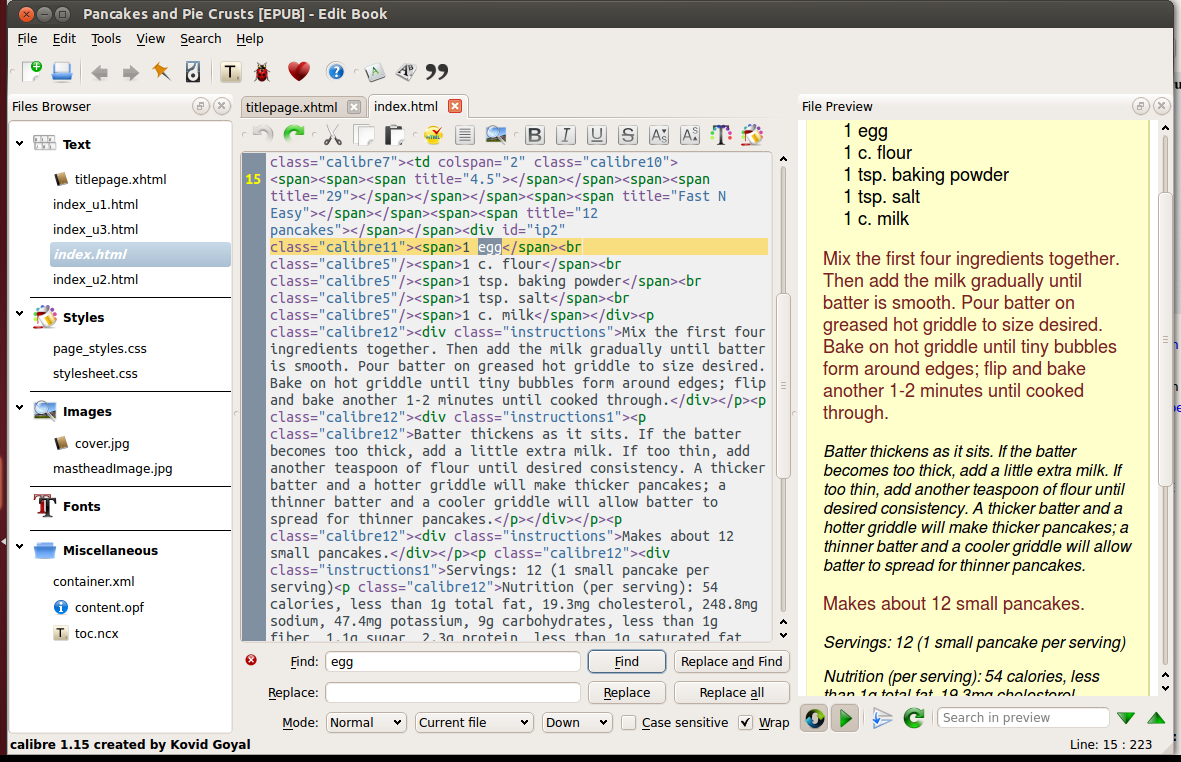Apply strikethrough formatting in editor toolbar
Screen dimensions: 1181x762
[x=627, y=135]
